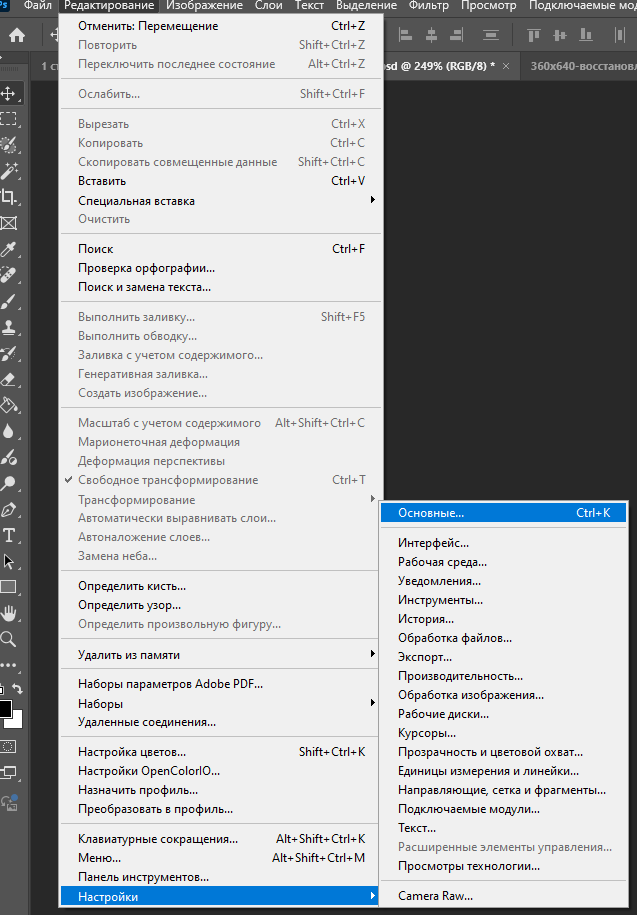Open Интерфейс preferences

[x=503, y=543]
